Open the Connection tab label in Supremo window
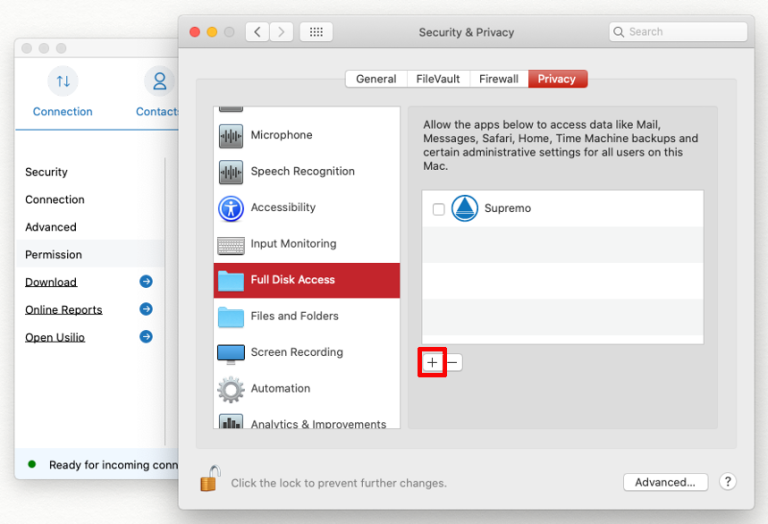Viewport: 768px width, 524px height. pyautogui.click(x=63, y=112)
